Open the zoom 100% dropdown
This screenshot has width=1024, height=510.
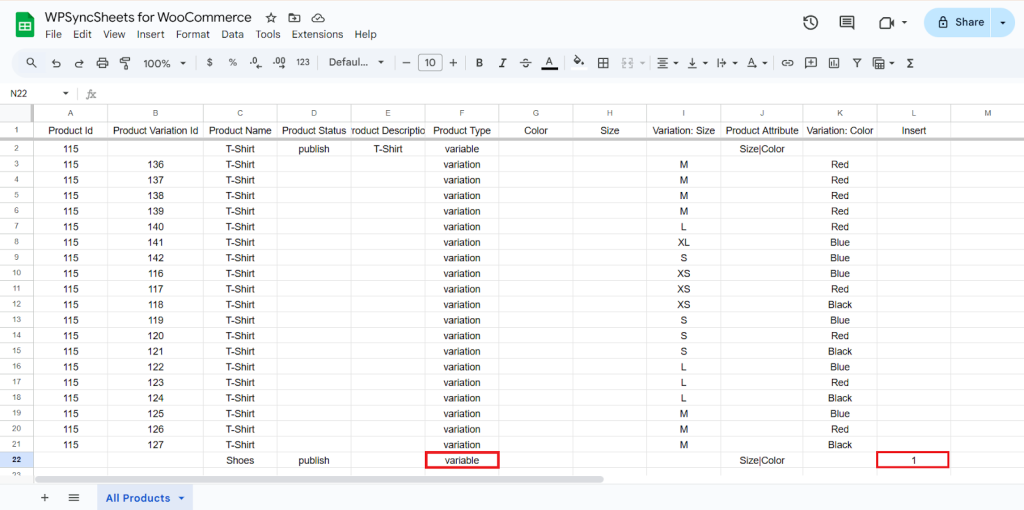coord(165,63)
